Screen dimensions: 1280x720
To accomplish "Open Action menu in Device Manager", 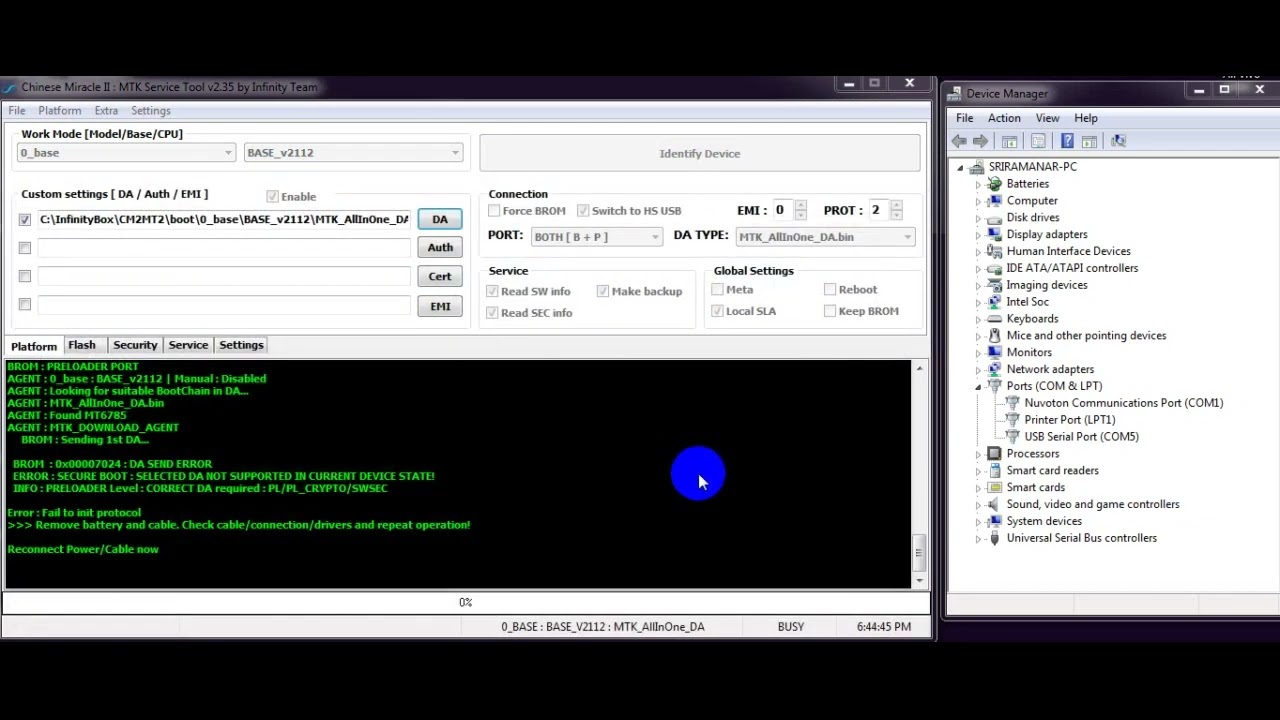I will (1004, 118).
